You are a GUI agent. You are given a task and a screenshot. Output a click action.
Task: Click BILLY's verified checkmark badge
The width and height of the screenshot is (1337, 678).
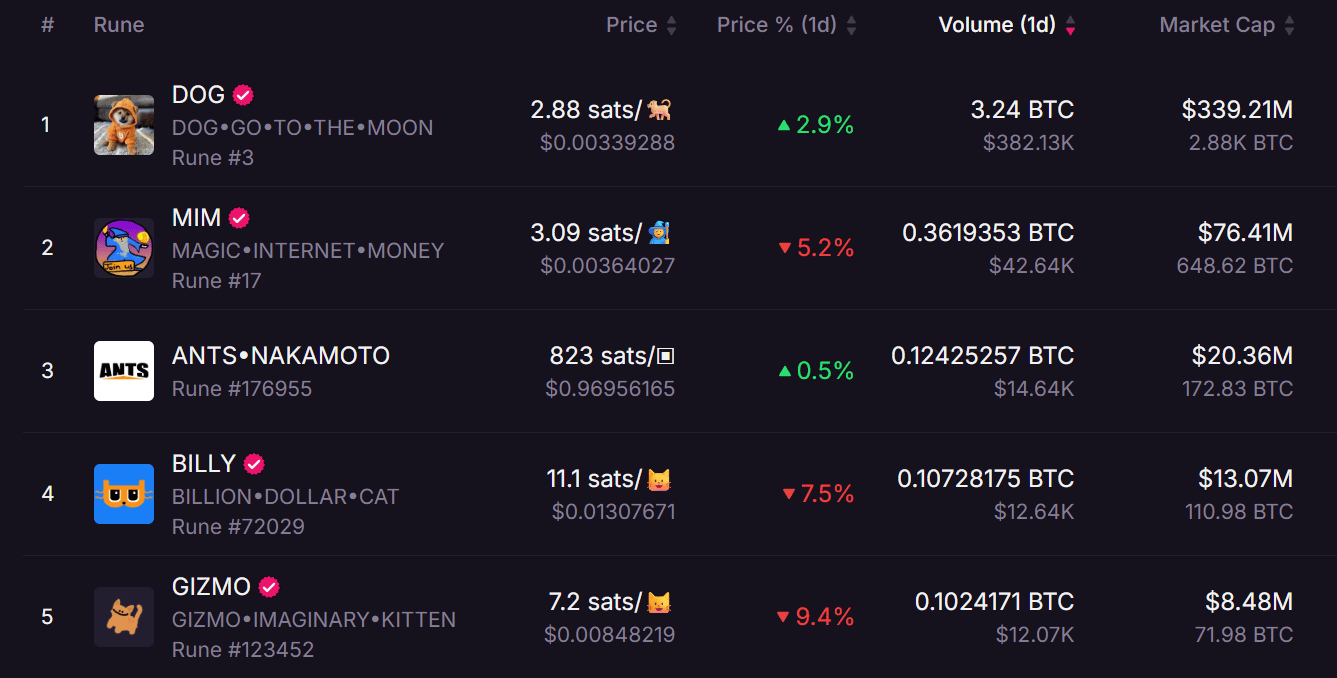click(254, 464)
